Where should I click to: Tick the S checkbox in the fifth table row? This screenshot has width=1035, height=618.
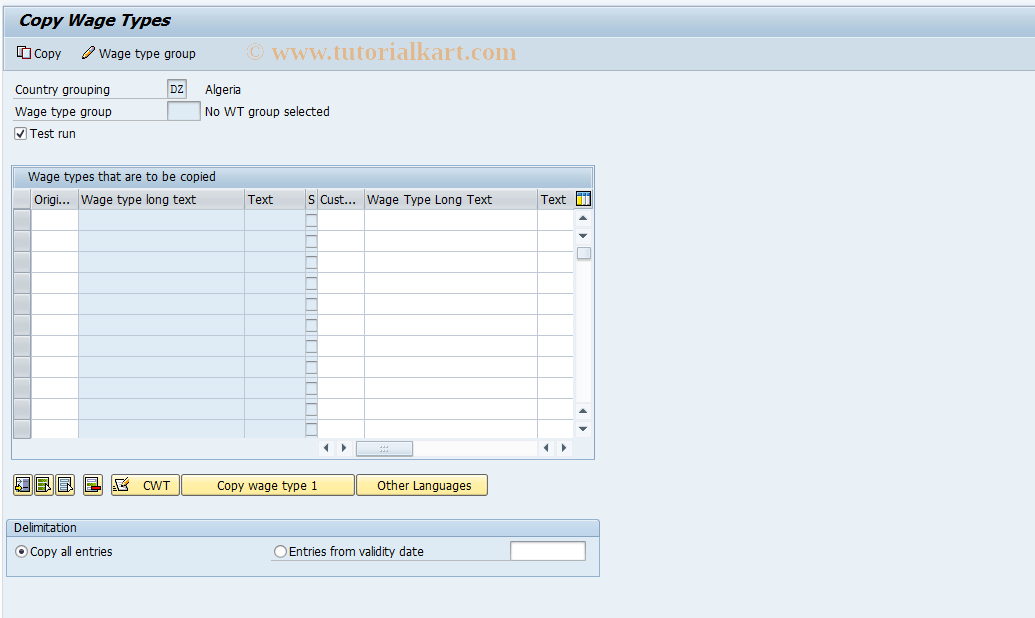pos(312,304)
